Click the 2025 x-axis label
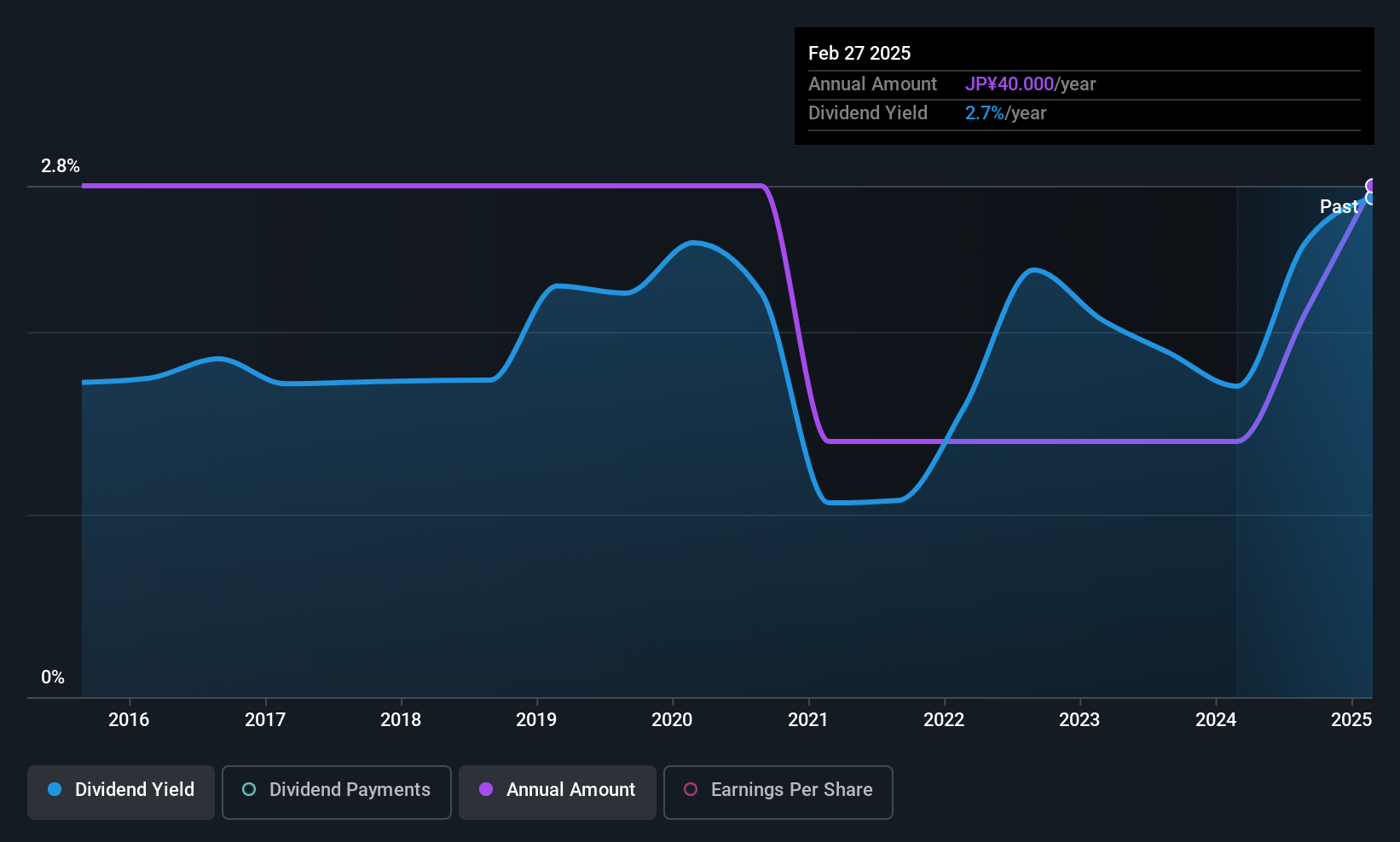1400x842 pixels. [1351, 720]
